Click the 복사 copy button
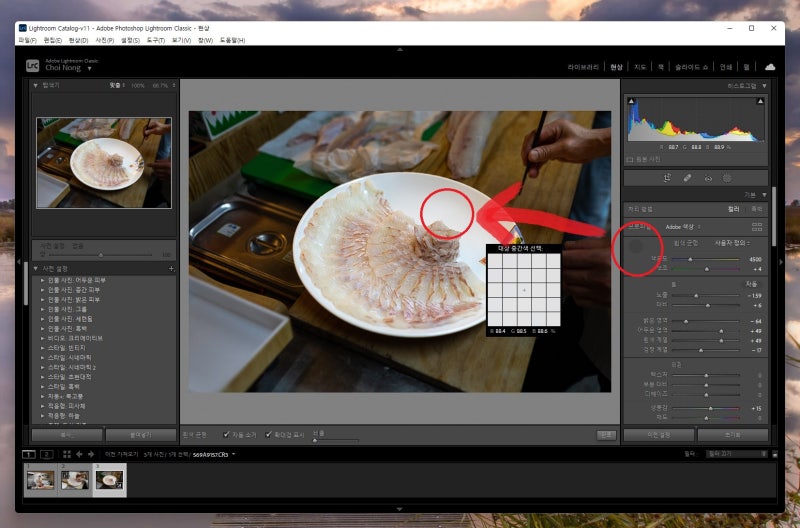The height and width of the screenshot is (528, 800). tap(67, 435)
